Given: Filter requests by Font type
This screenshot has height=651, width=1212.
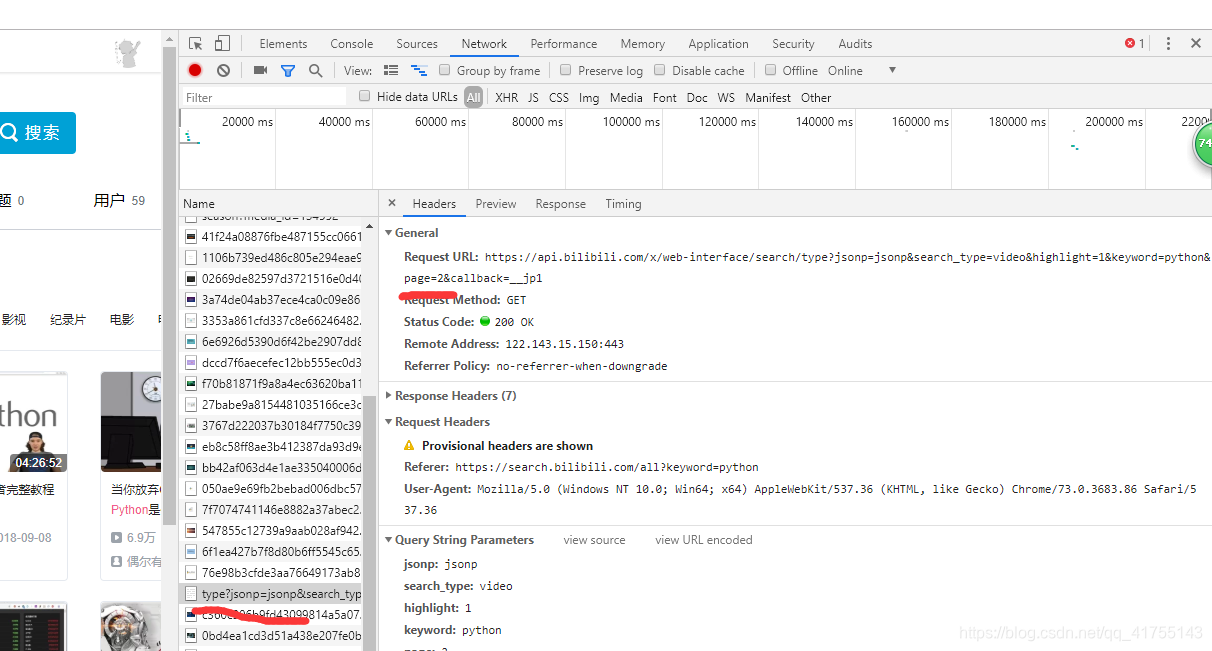Looking at the screenshot, I should 665,97.
